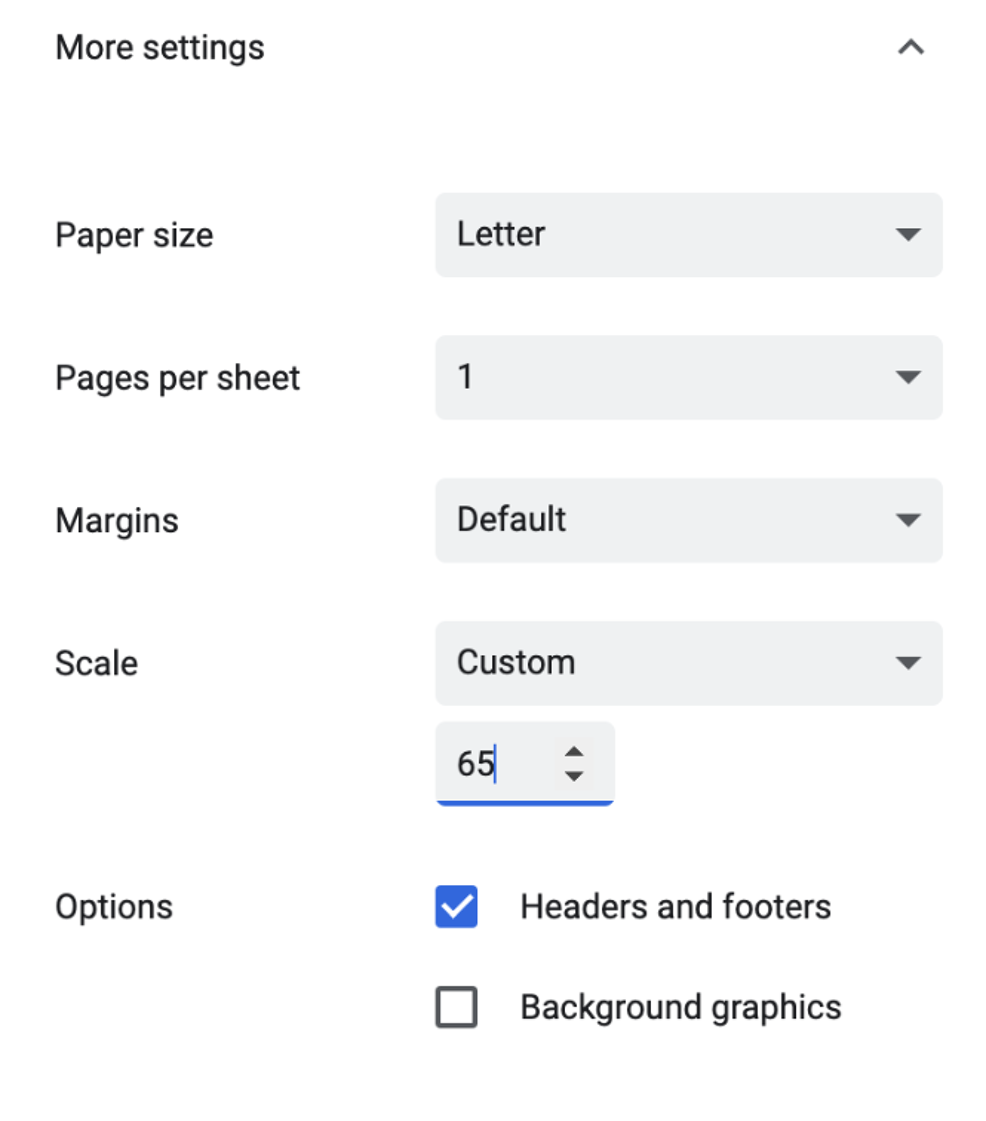Click the arrow icon on Custom scale dropdown
Image resolution: width=986 pixels, height=1121 pixels.
(x=908, y=663)
